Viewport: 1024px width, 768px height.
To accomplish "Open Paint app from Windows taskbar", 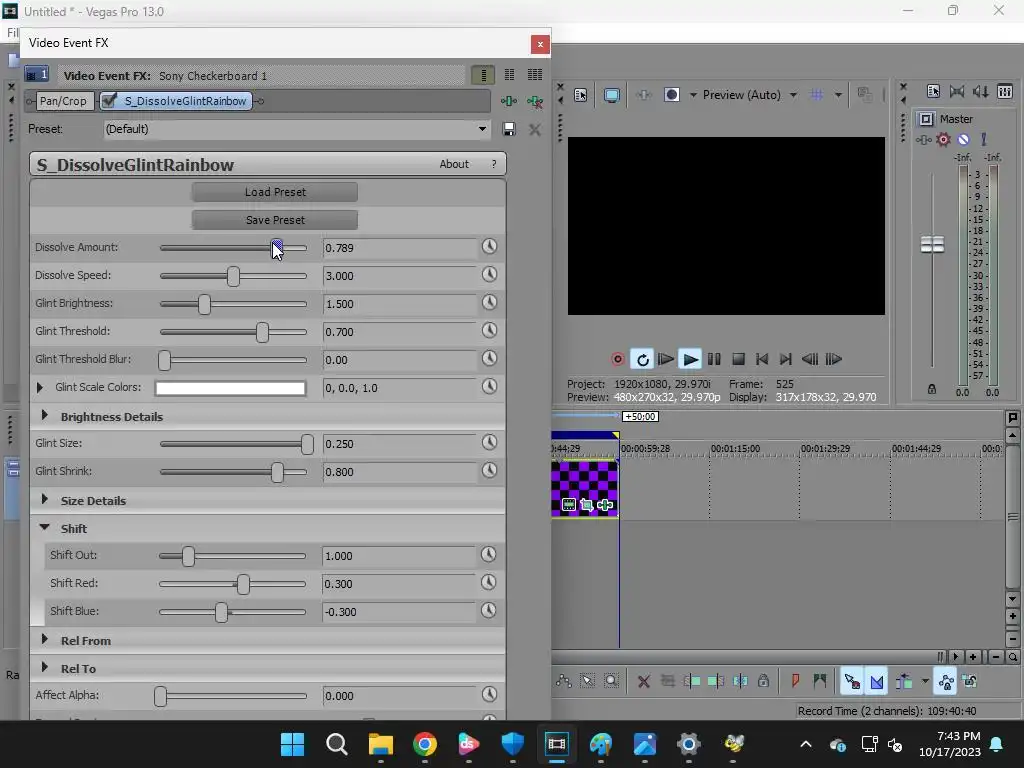I will click(600, 744).
